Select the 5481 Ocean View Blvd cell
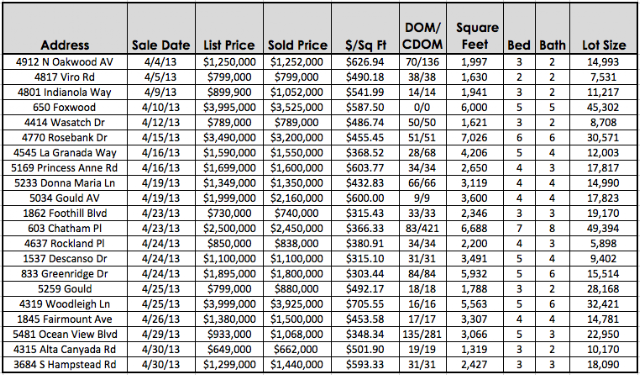Screen dimensions: 640x375 (65, 334)
